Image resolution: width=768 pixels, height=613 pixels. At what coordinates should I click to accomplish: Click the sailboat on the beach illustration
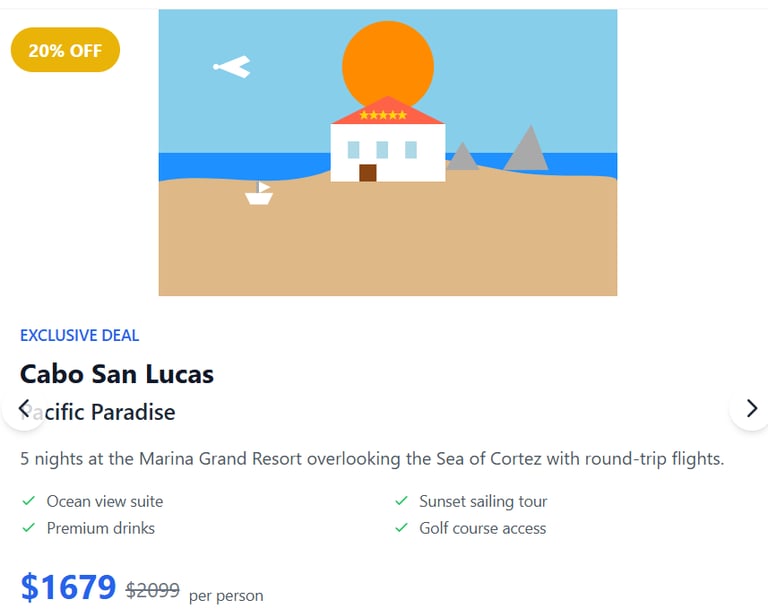click(259, 195)
